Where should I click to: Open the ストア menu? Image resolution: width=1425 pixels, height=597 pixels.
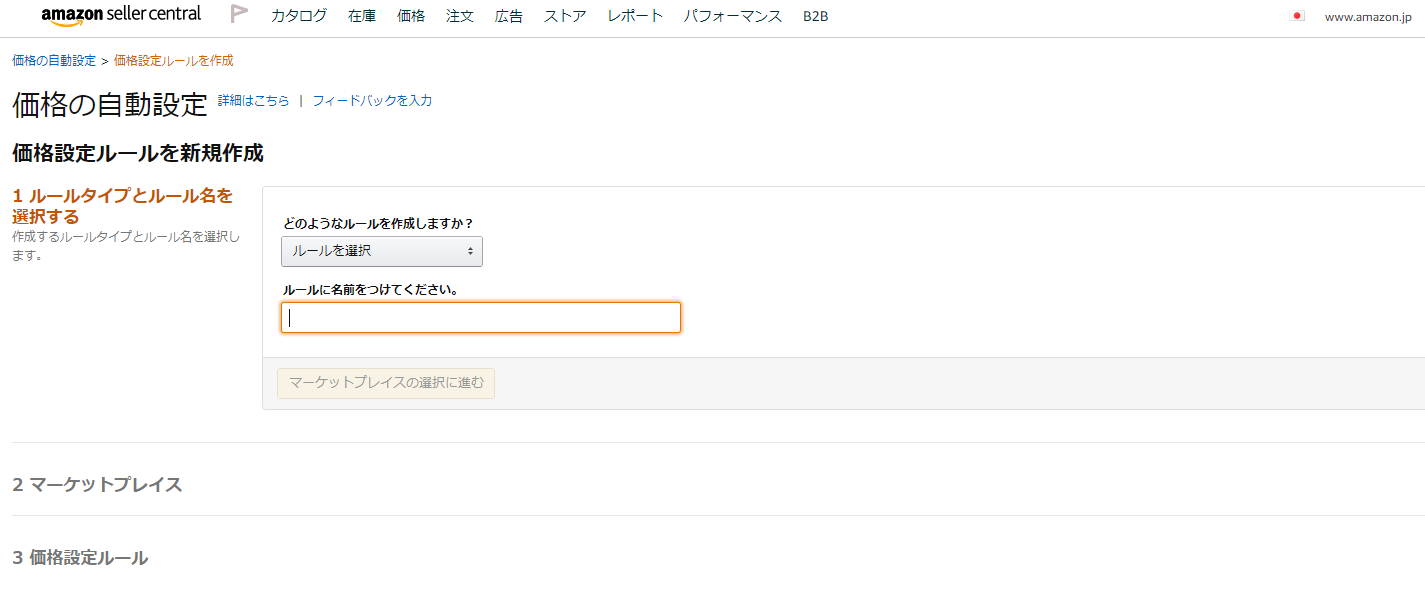pos(565,16)
